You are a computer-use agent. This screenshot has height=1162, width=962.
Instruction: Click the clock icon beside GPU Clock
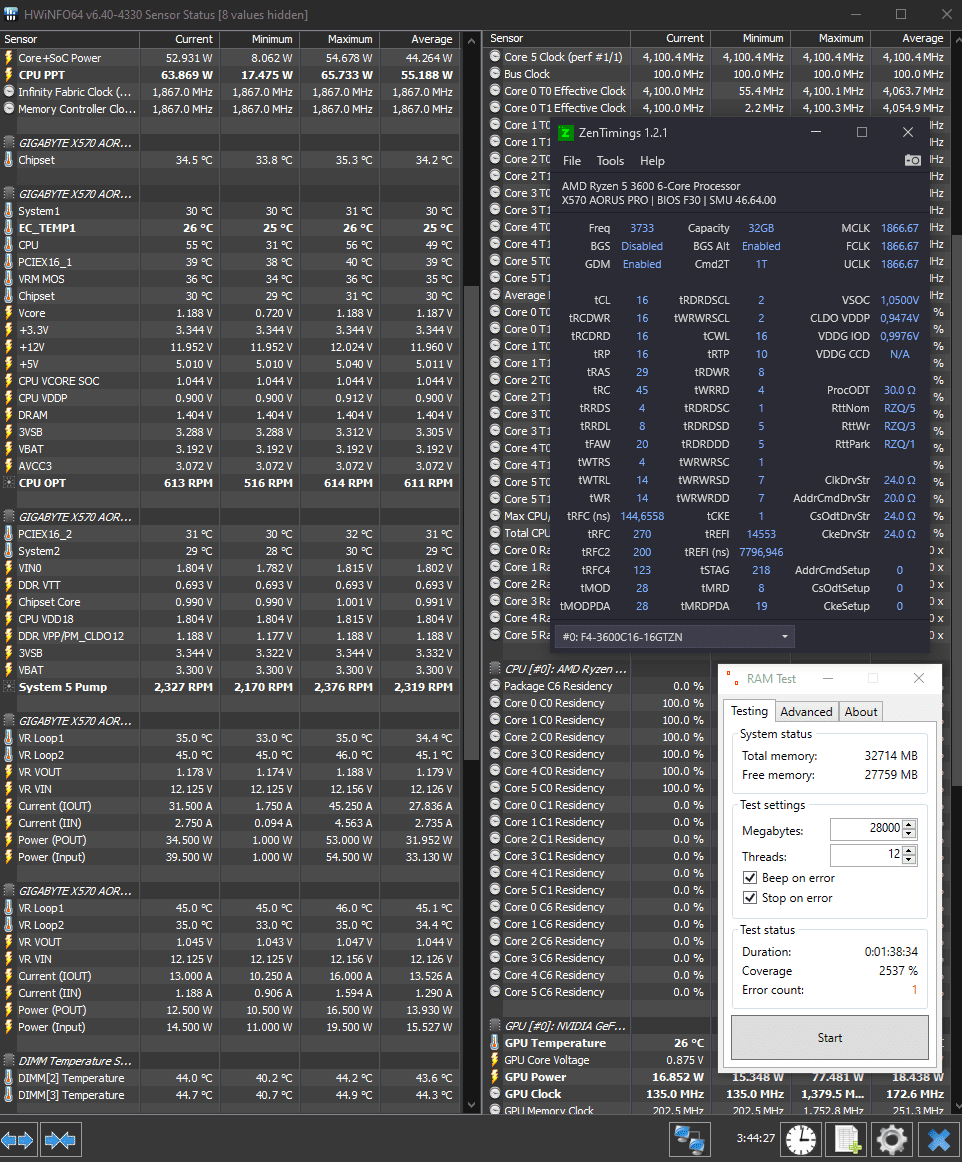click(495, 1094)
